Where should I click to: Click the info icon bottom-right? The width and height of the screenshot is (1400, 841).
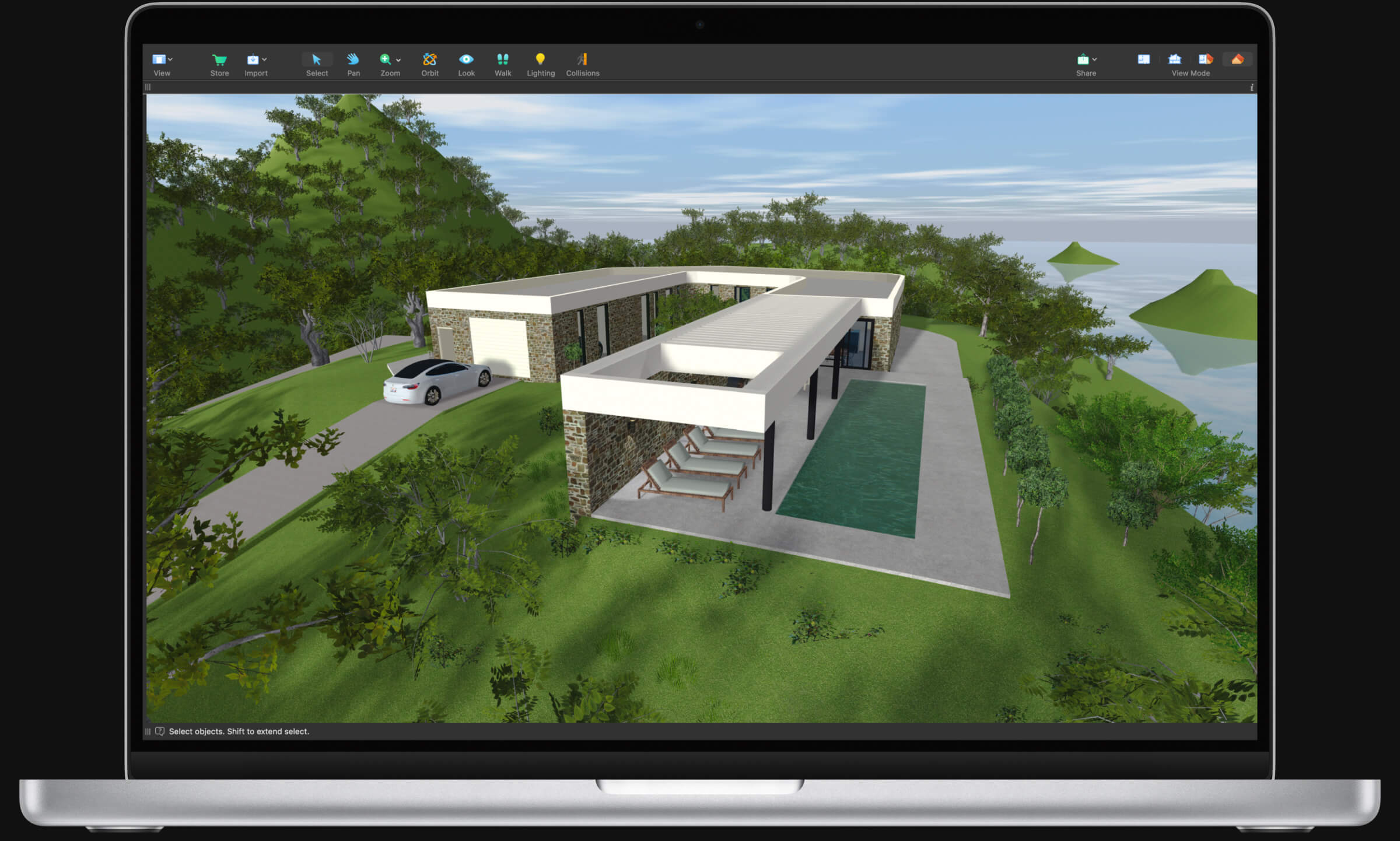1251,87
